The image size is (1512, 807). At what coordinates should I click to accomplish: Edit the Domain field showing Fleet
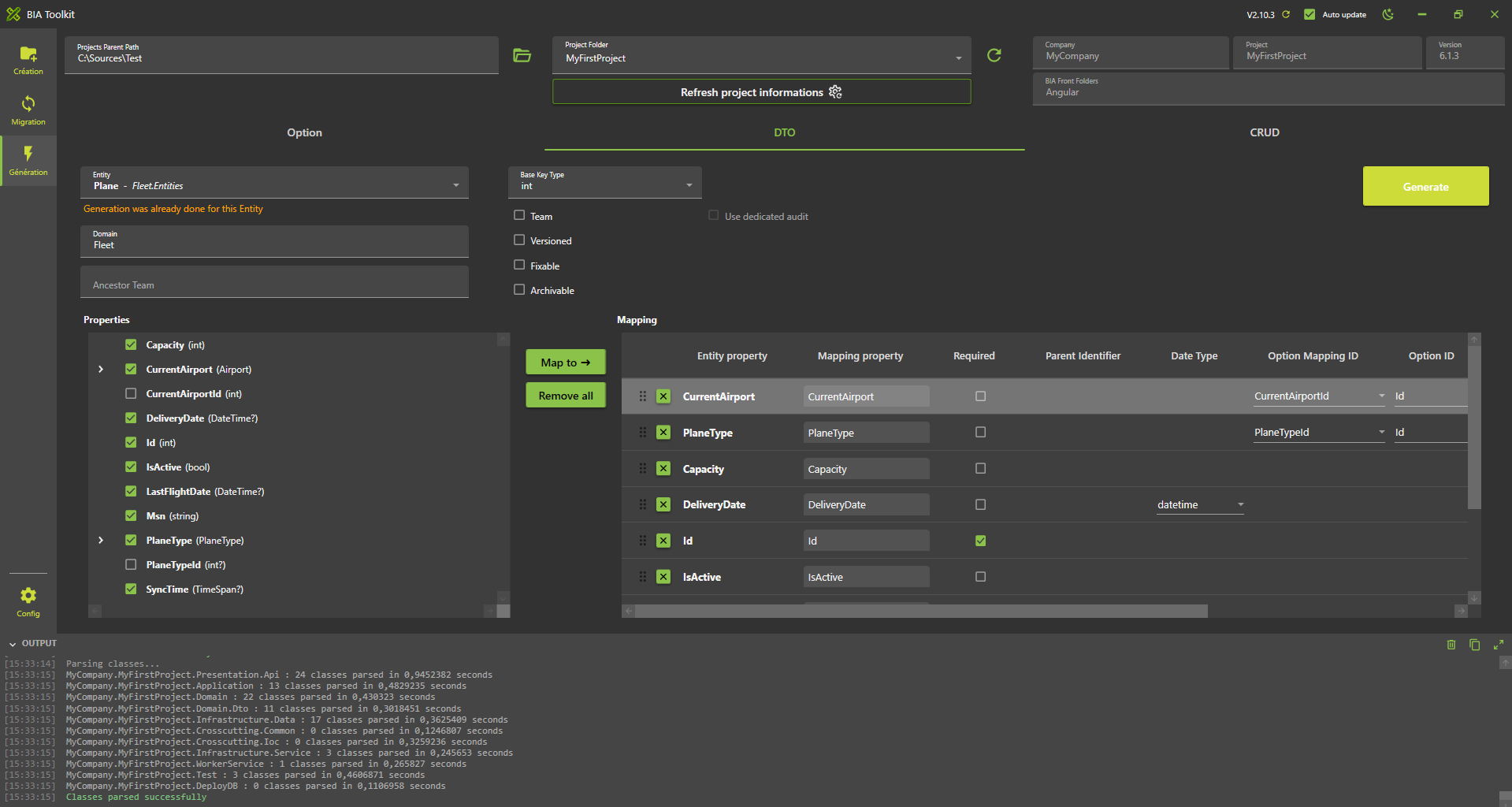tap(274, 241)
